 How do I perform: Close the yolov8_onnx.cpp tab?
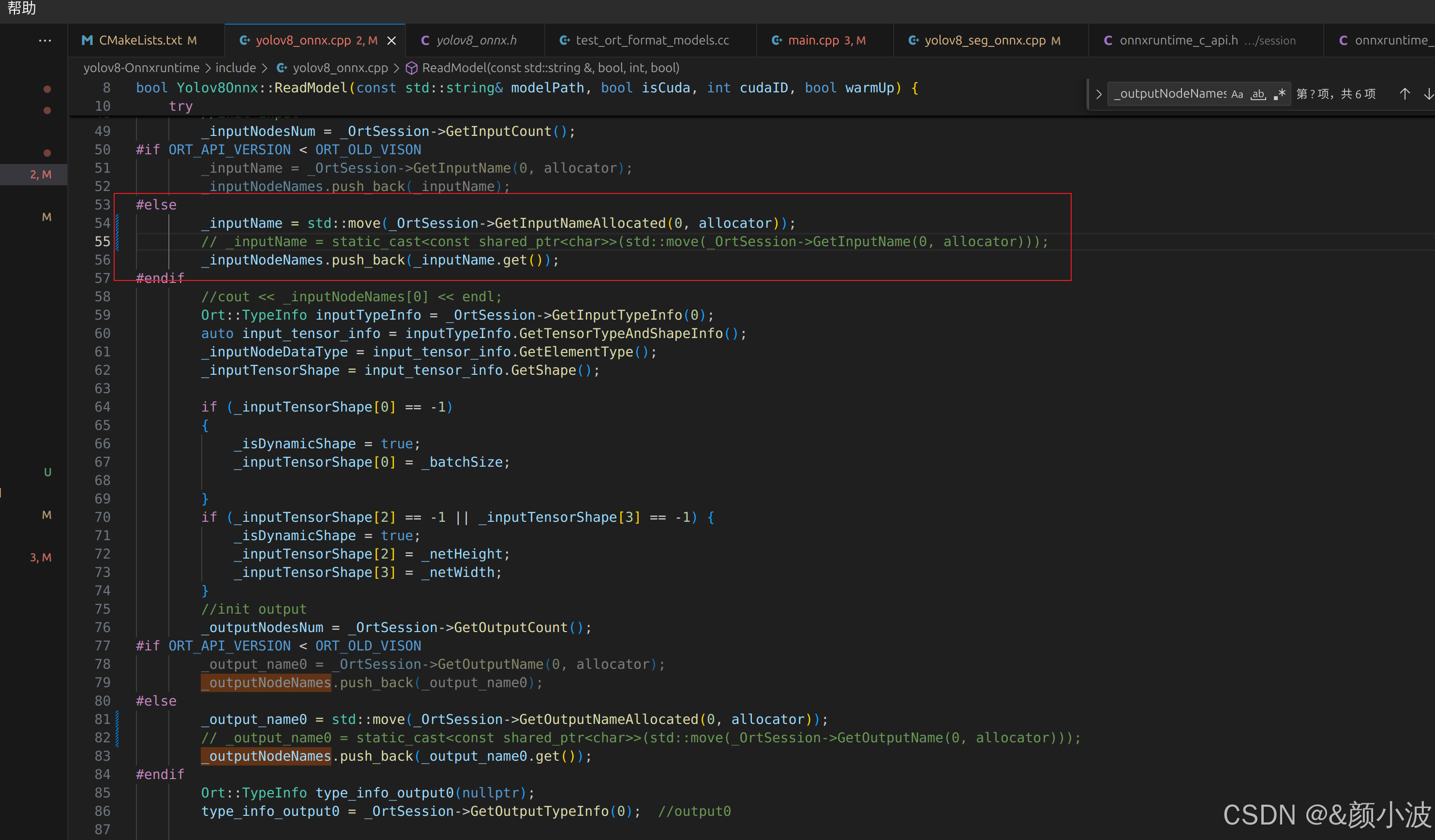(391, 41)
